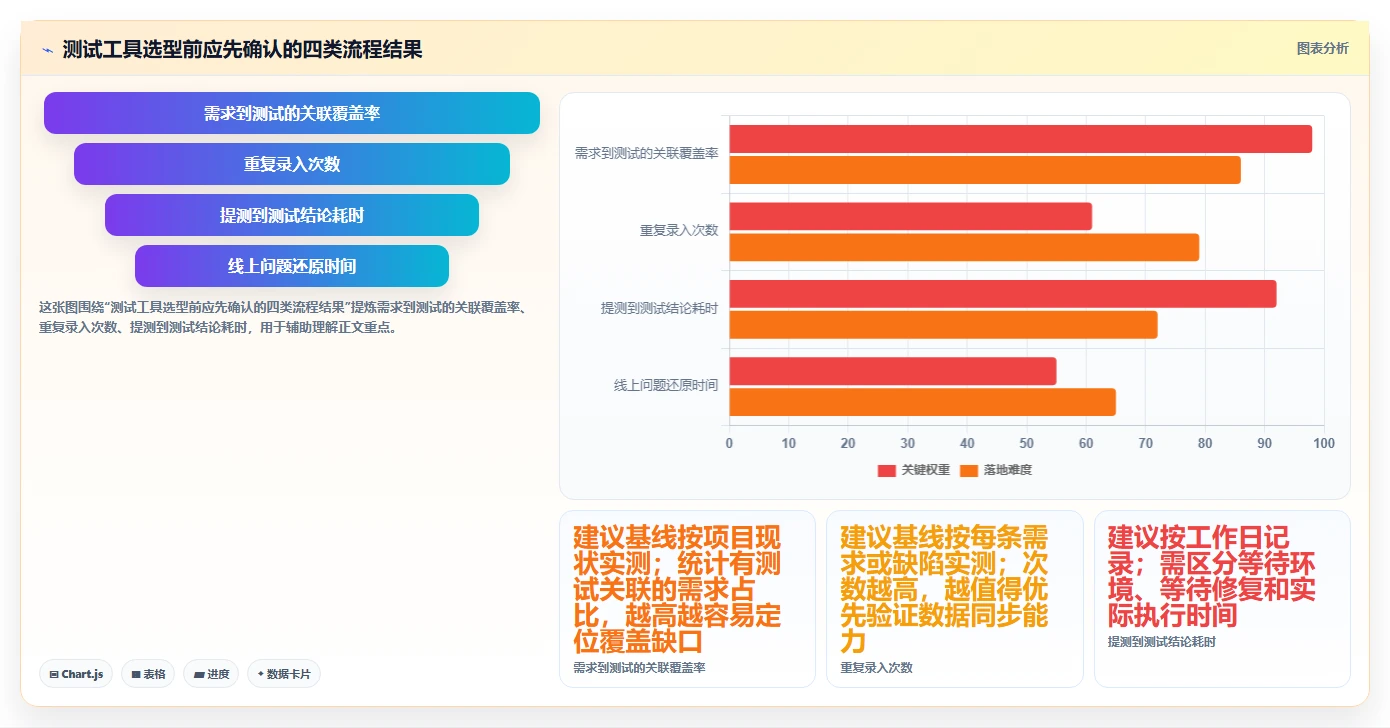Select the 提测到测试结论耗时 funnel stage

pos(292,215)
